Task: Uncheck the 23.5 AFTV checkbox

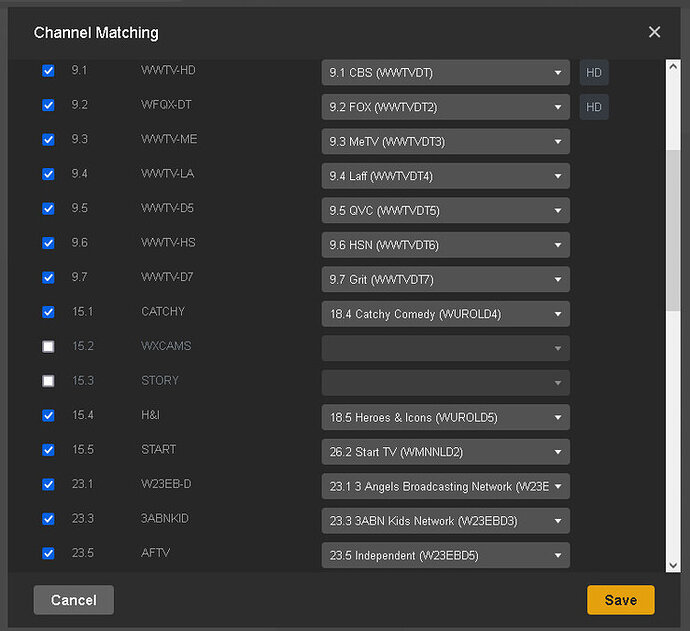Action: pos(48,553)
